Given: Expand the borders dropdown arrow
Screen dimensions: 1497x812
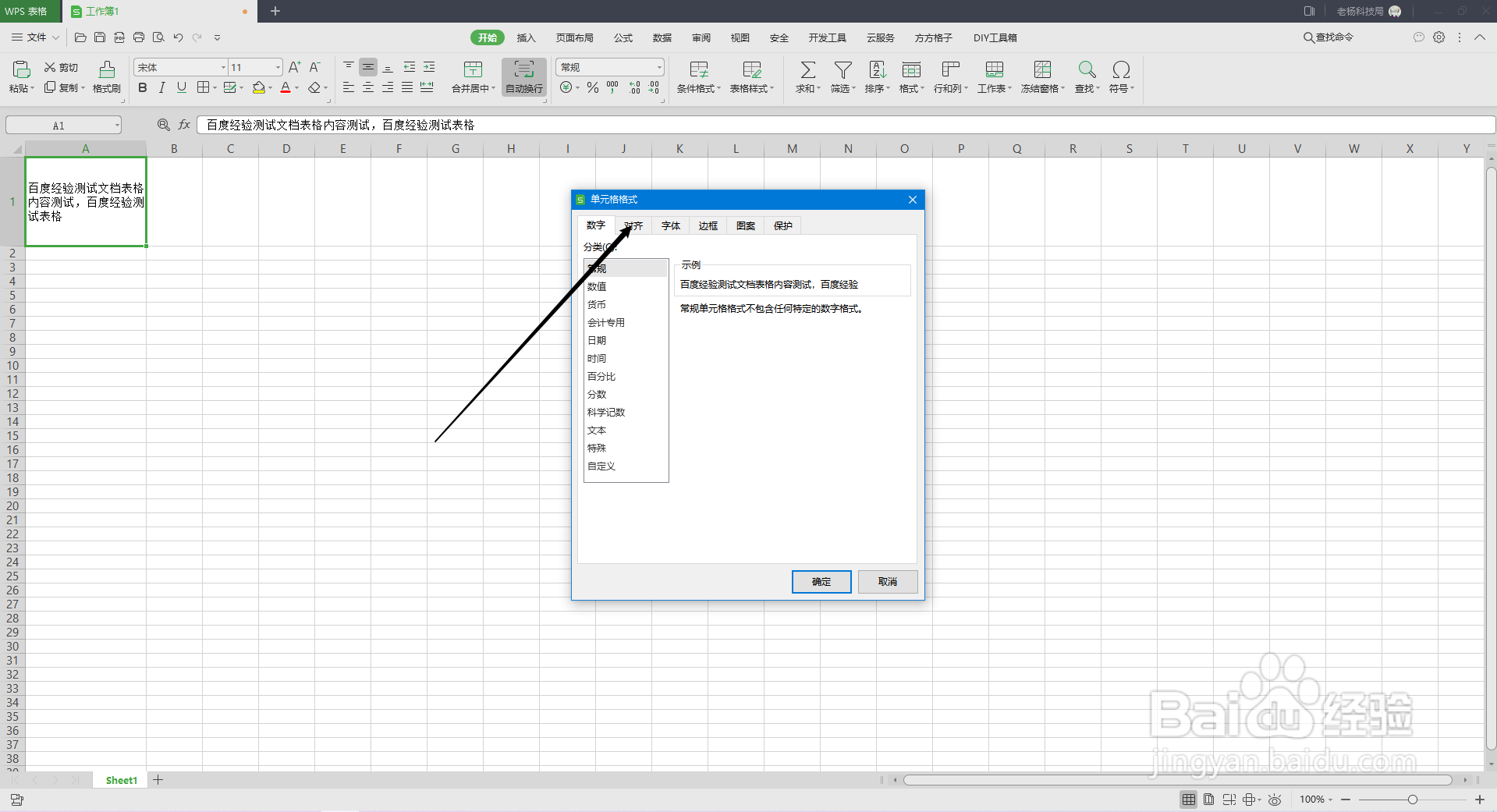Looking at the screenshot, I should pyautogui.click(x=215, y=88).
